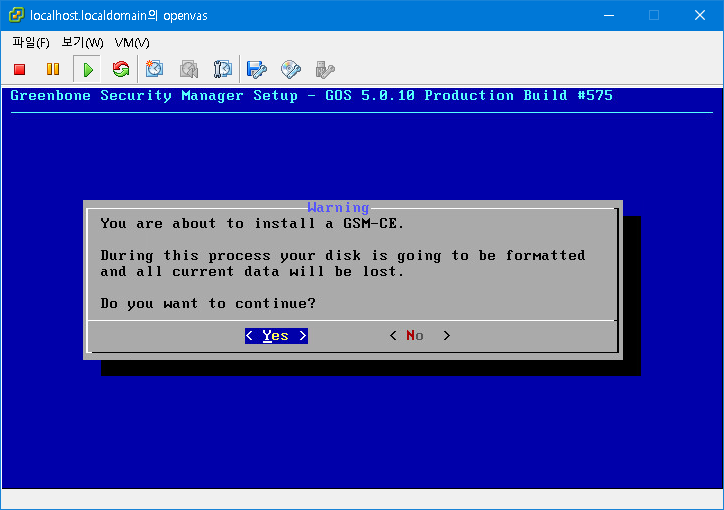The width and height of the screenshot is (724, 510).
Task: Open the snapshot manager icon
Action: pos(223,69)
